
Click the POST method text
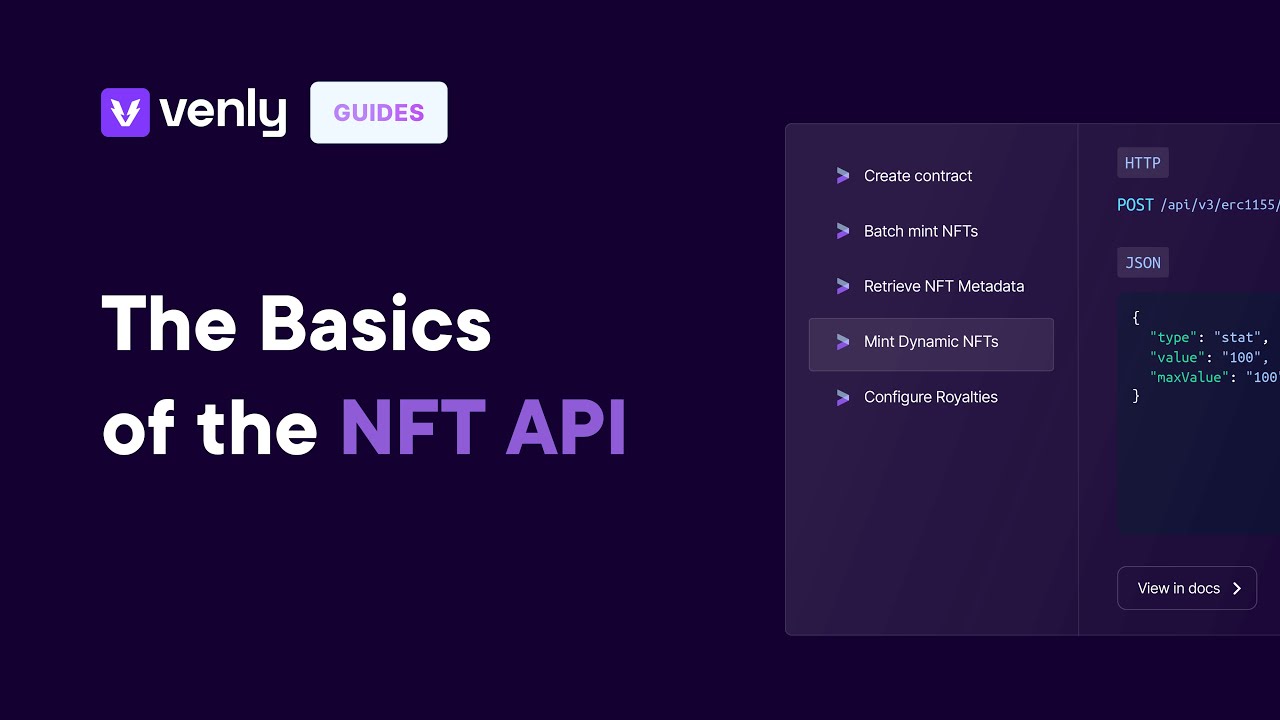tap(1135, 205)
